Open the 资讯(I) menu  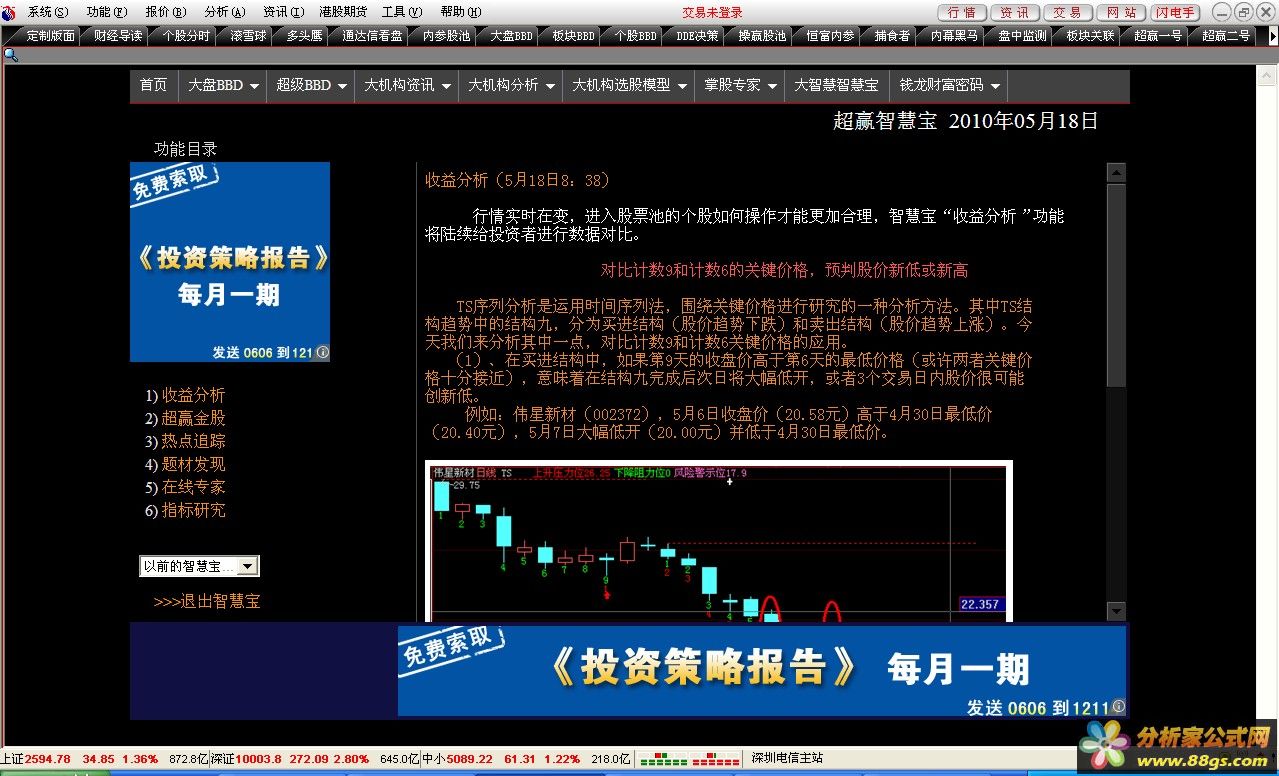pos(284,12)
